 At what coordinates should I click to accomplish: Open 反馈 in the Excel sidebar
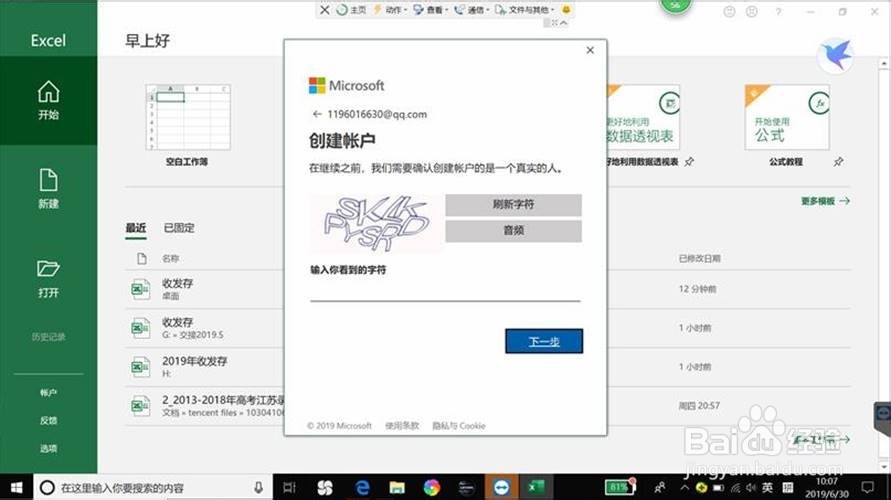pyautogui.click(x=48, y=420)
